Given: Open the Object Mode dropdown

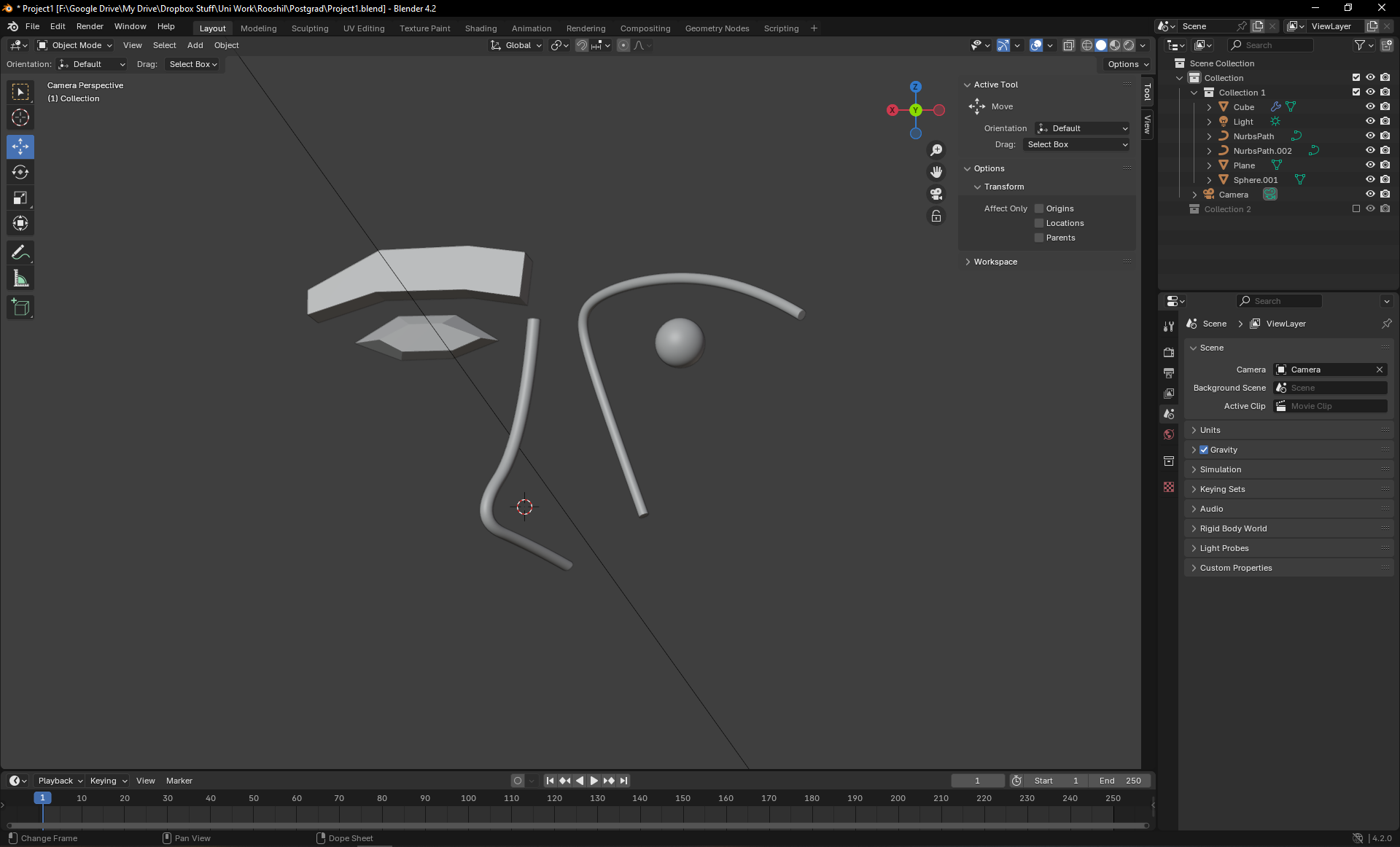Looking at the screenshot, I should (x=75, y=45).
